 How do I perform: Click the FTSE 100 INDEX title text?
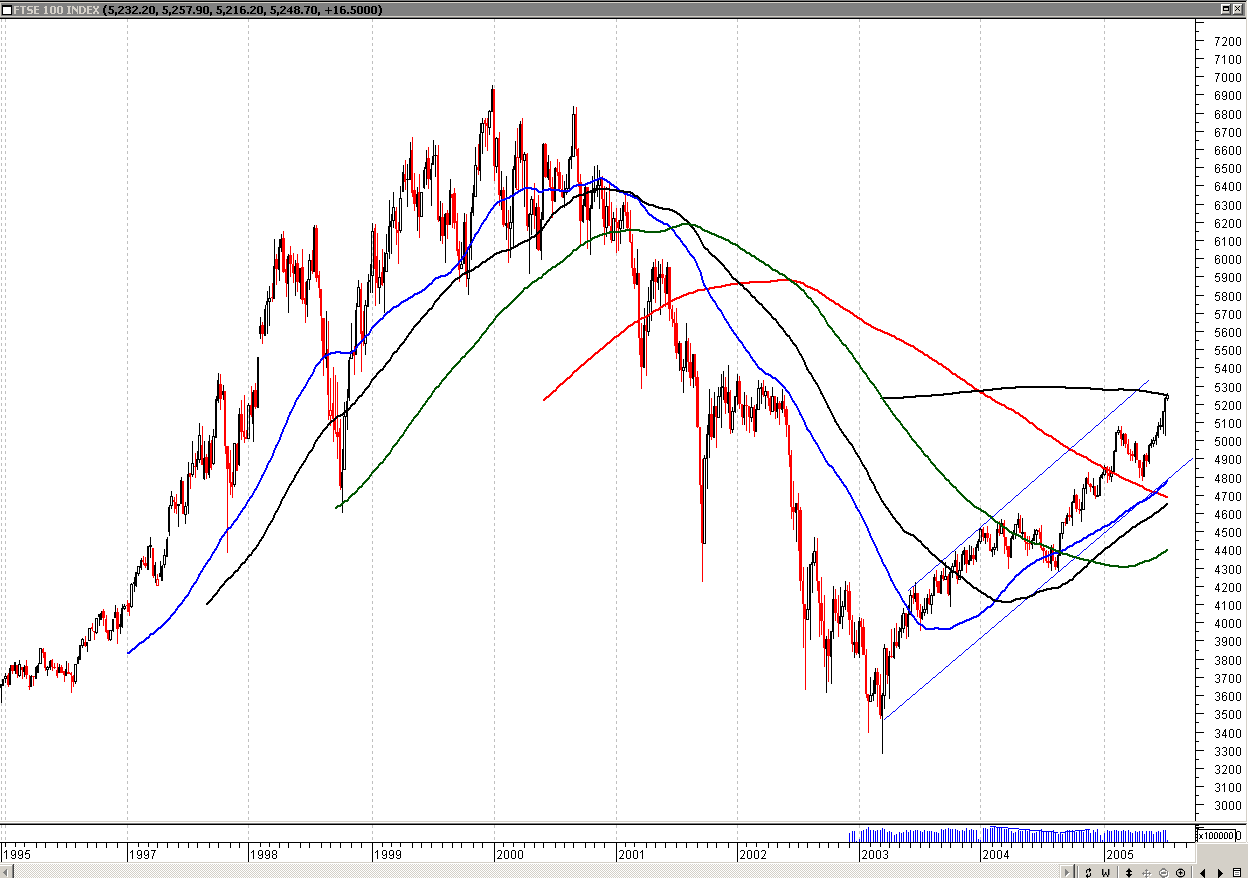[x=55, y=9]
